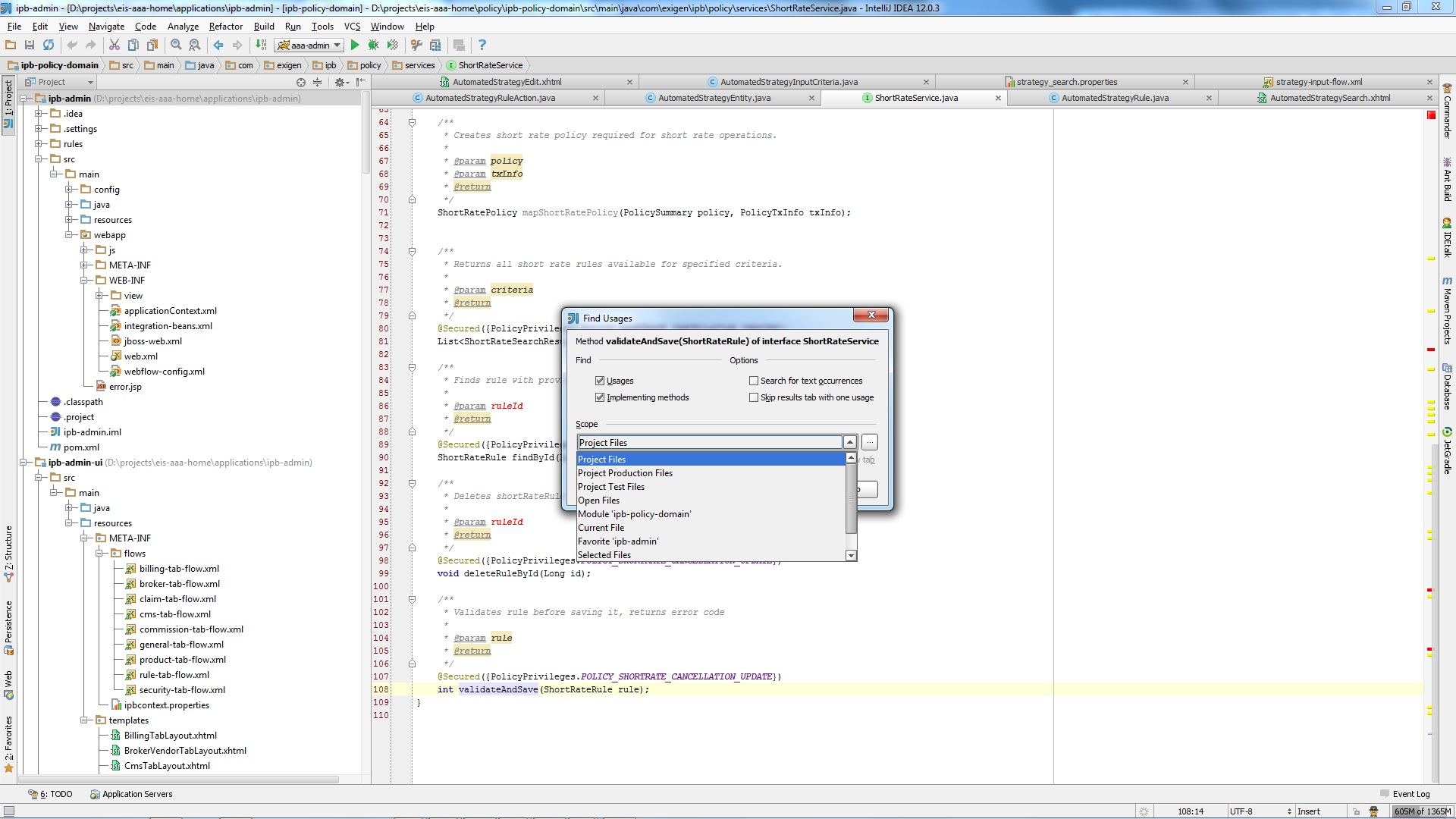Click the green Debug bug icon
The height and width of the screenshot is (819, 1456).
(x=373, y=45)
